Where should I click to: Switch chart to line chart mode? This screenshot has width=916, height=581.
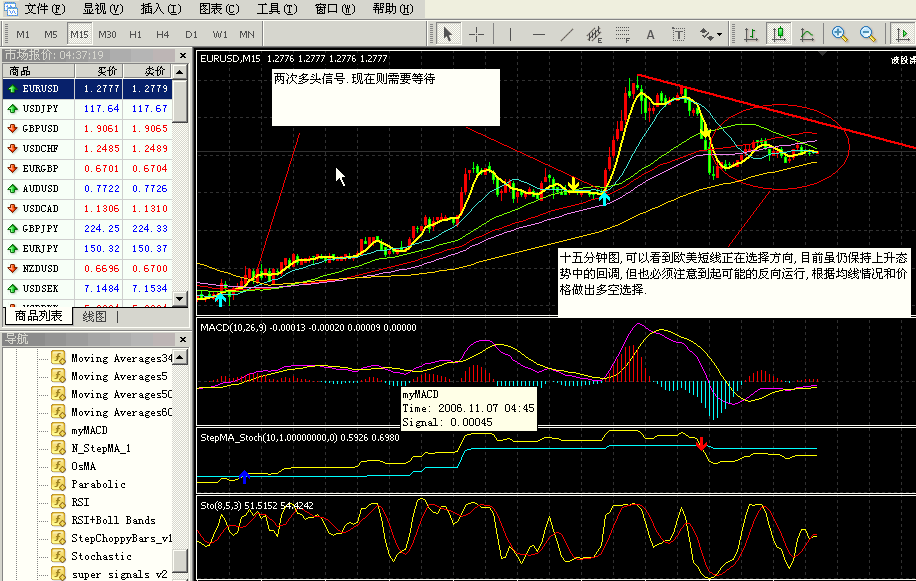(x=807, y=34)
